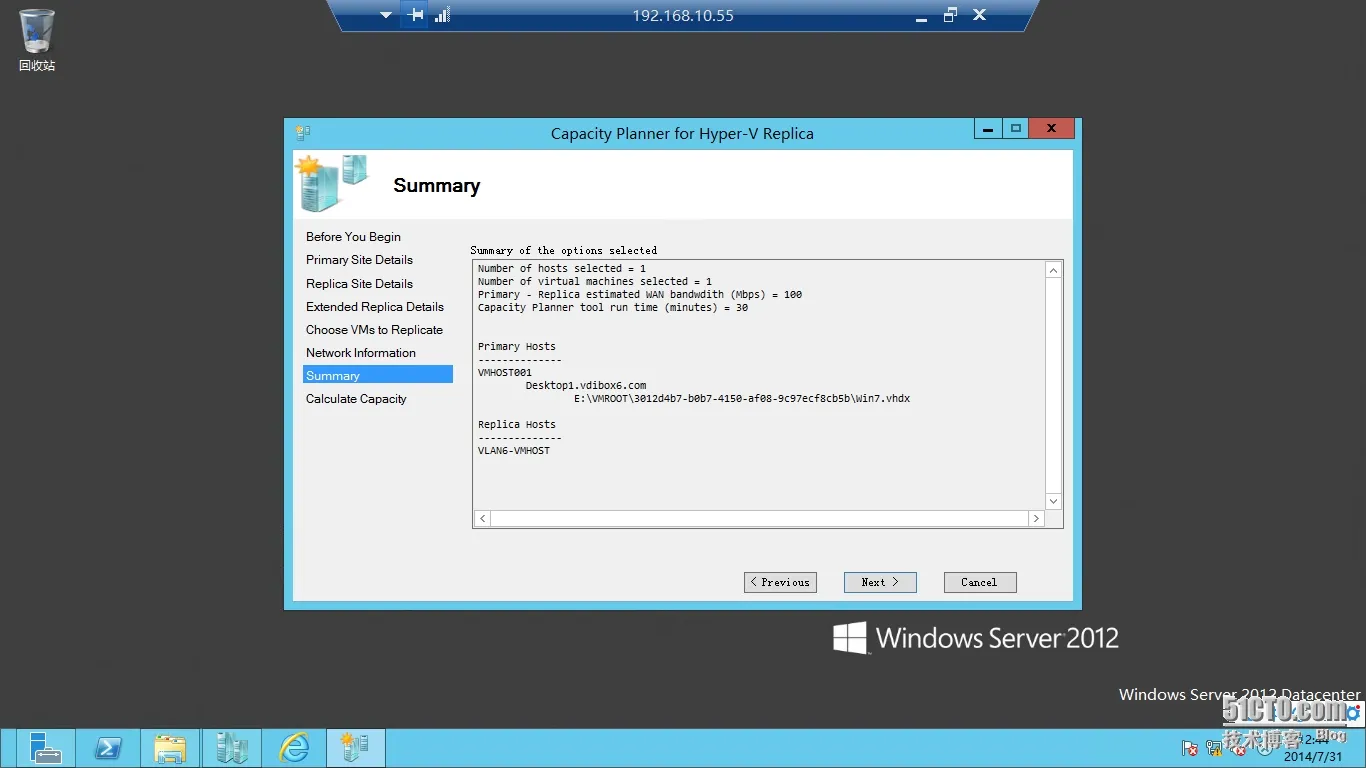Click 'Number of hosts selected = 1' line
The image size is (1366, 768).
coord(562,269)
